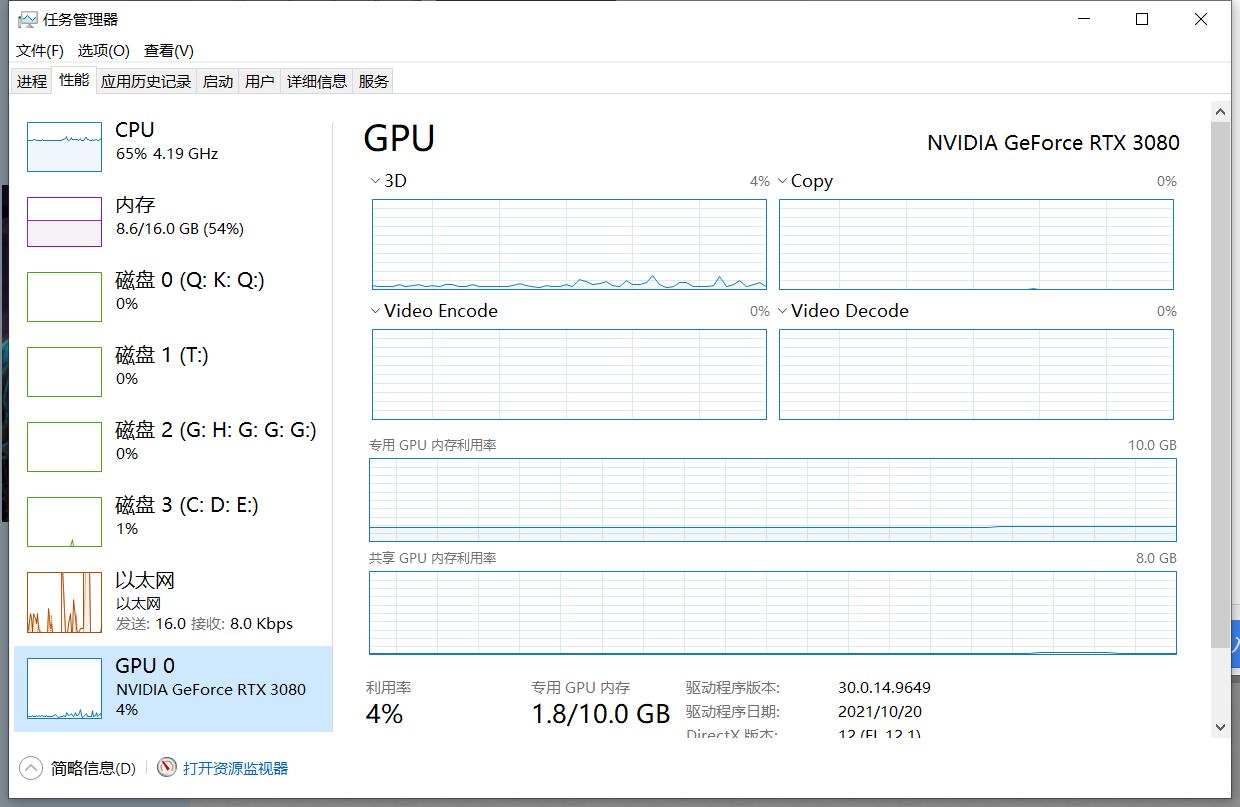Open the 3D graph dropdown chevron
This screenshot has width=1240, height=807.
[x=375, y=181]
